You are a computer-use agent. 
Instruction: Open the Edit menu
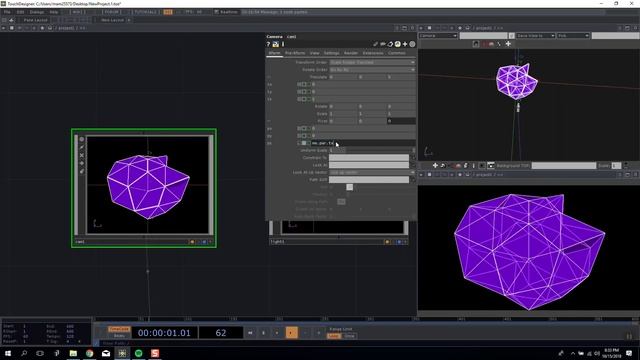[x=20, y=12]
